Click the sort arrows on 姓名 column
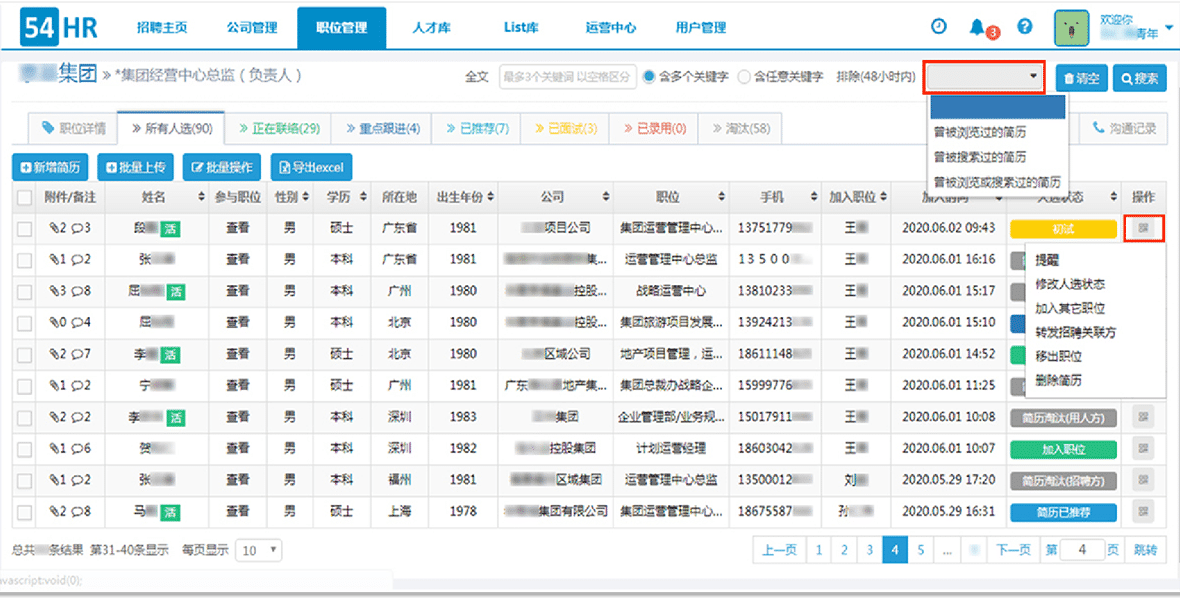Image resolution: width=1180 pixels, height=600 pixels. click(201, 197)
